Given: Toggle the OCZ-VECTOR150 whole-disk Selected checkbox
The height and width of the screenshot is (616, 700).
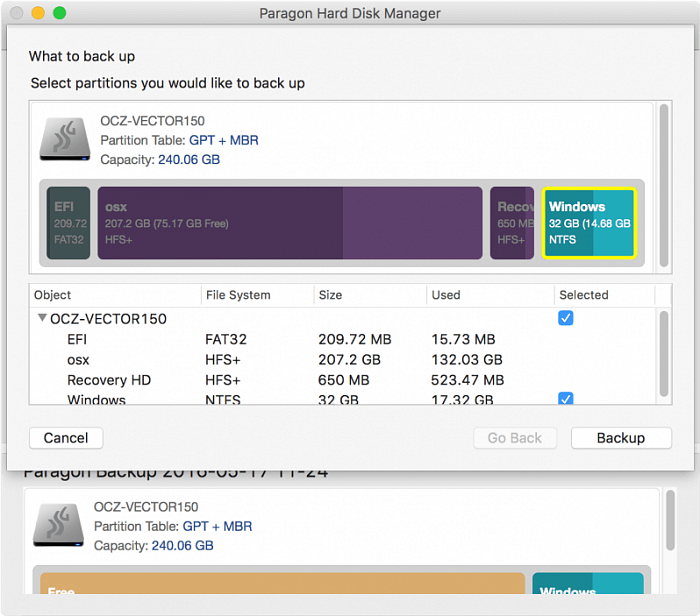Looking at the screenshot, I should 566,318.
